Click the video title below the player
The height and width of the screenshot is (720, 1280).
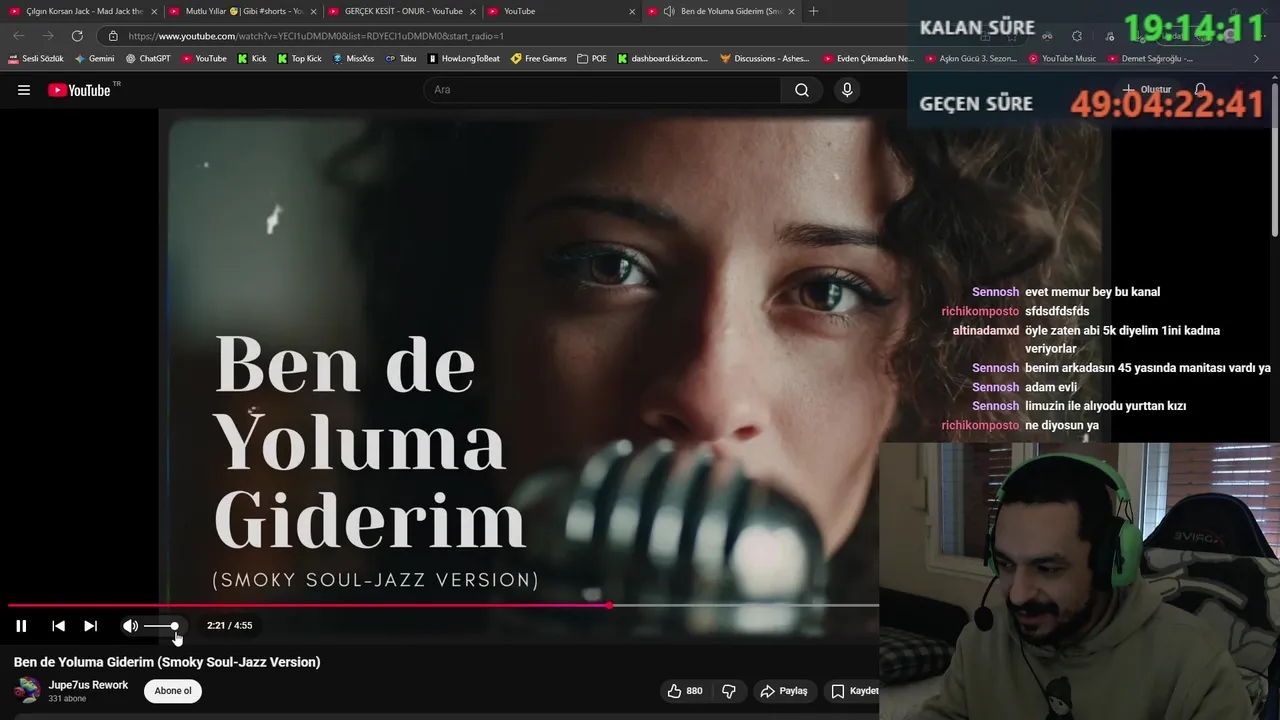pos(167,662)
